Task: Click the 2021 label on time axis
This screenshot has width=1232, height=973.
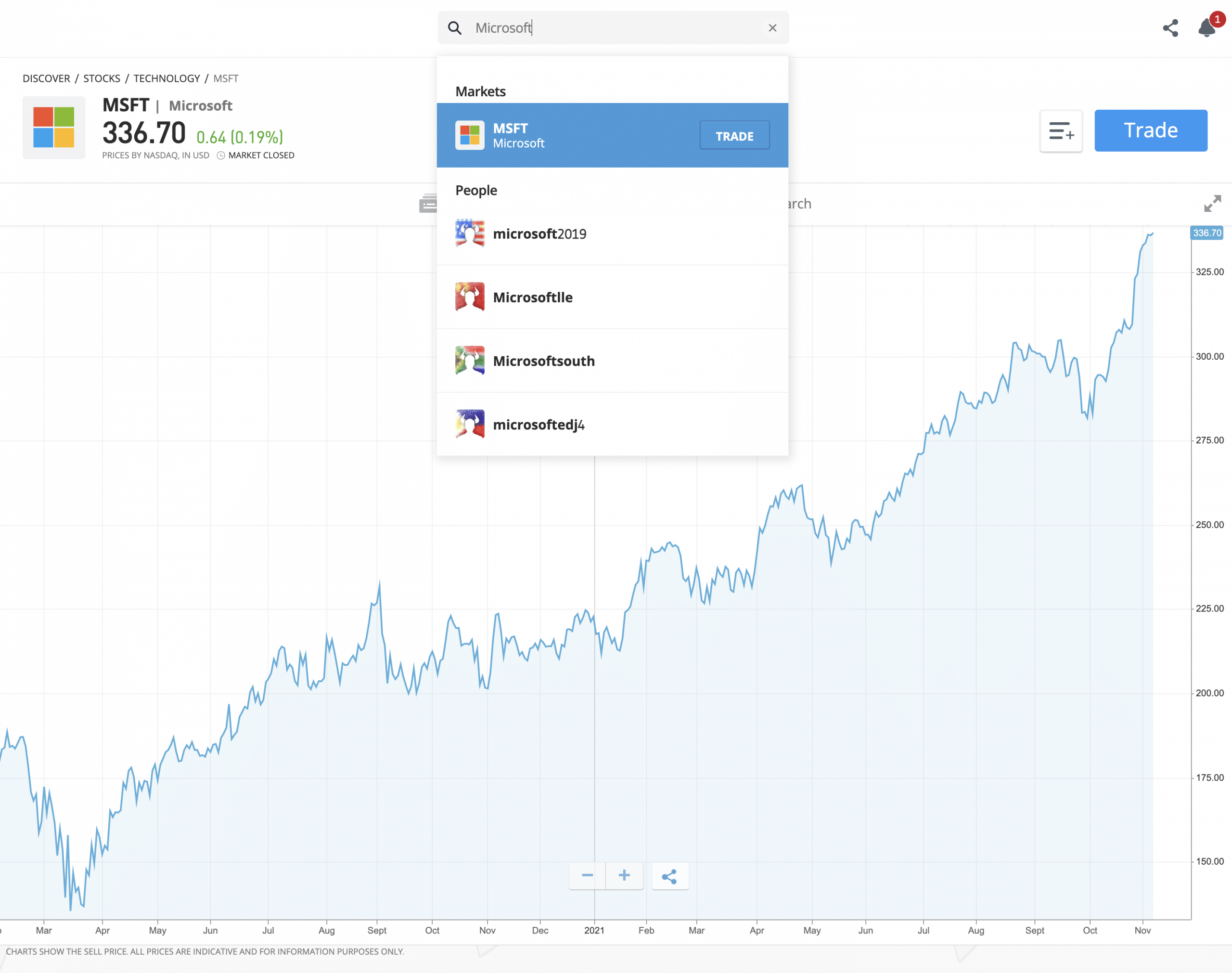Action: tap(594, 930)
